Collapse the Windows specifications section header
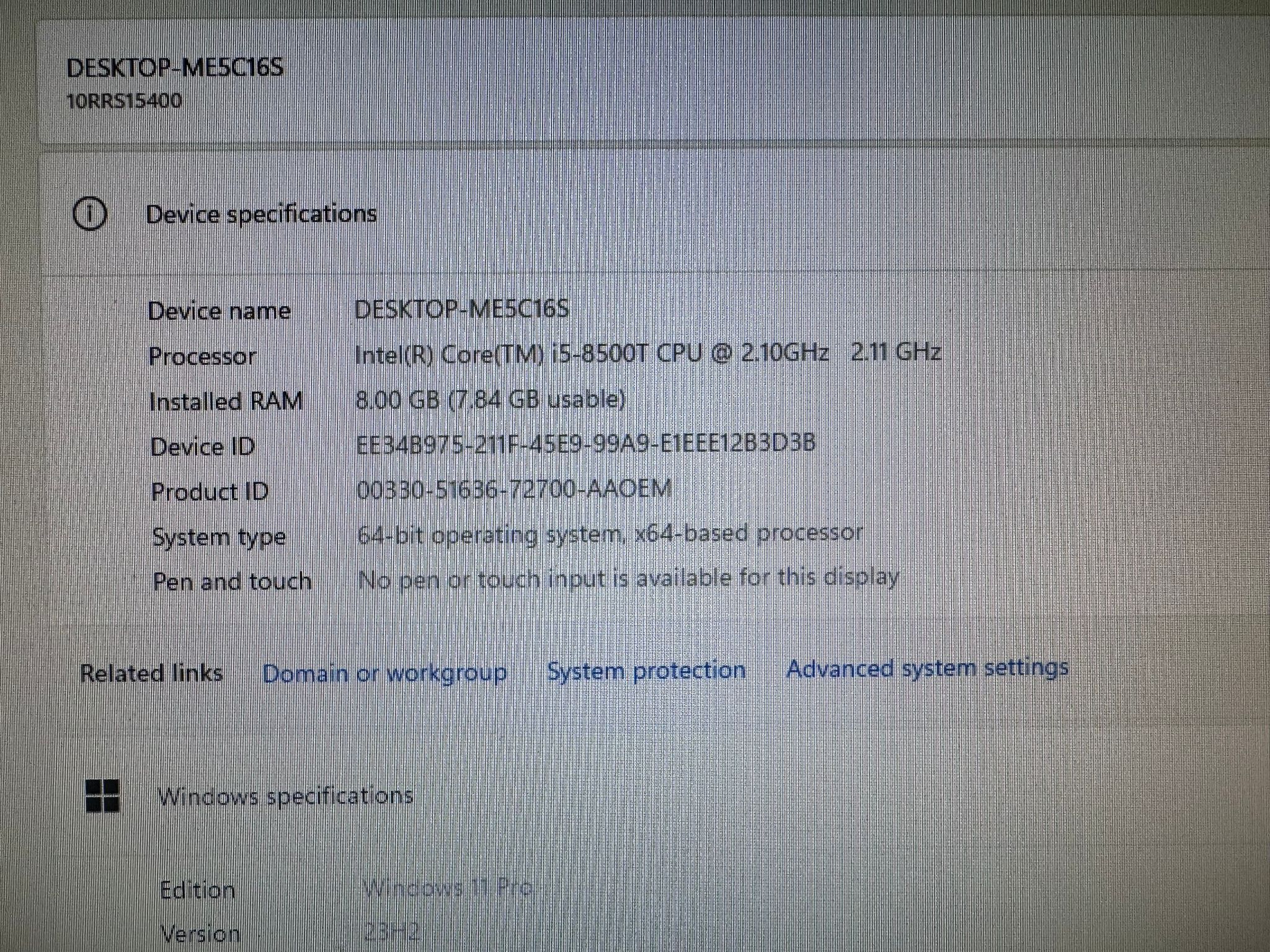The width and height of the screenshot is (1270, 952). click(285, 796)
